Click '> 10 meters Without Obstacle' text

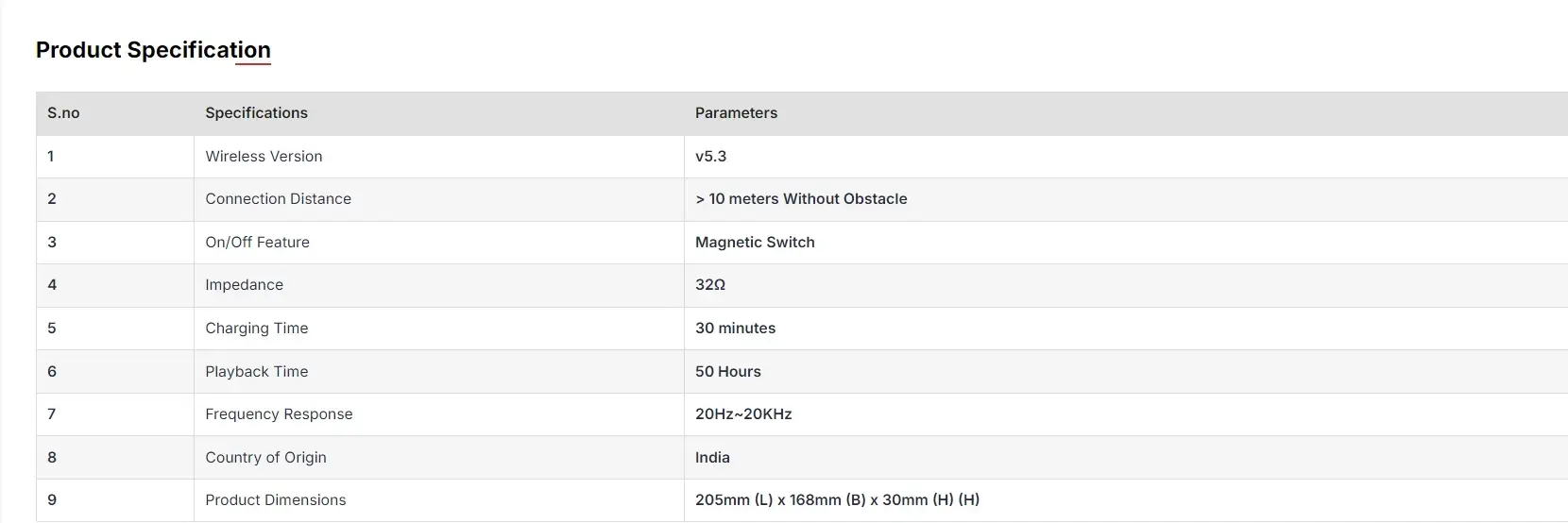coord(801,199)
